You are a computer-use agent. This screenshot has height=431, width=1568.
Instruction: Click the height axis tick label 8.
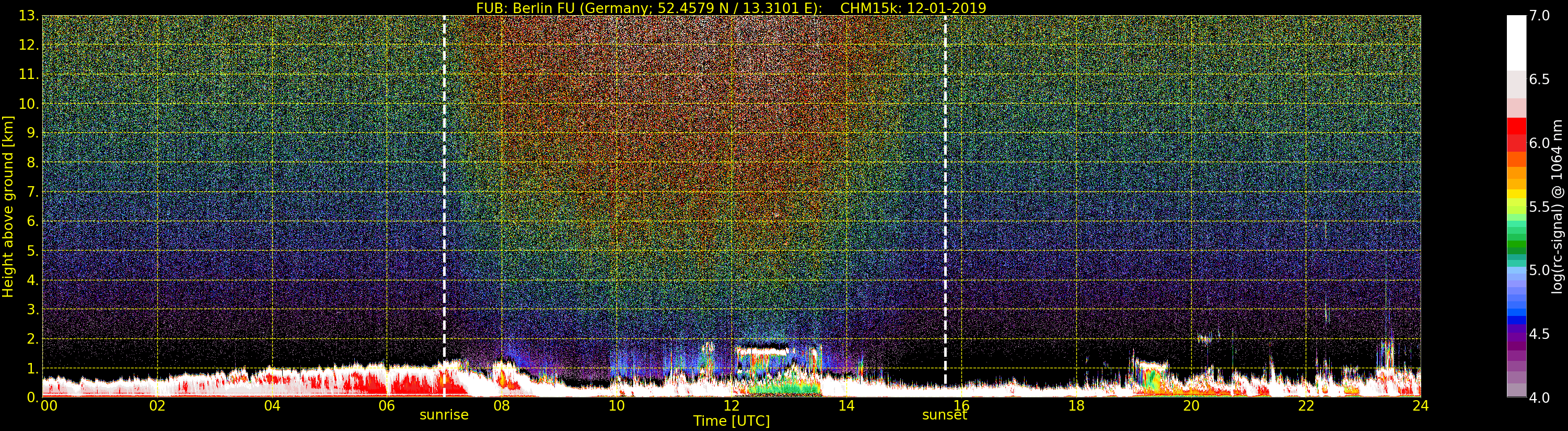(33, 163)
